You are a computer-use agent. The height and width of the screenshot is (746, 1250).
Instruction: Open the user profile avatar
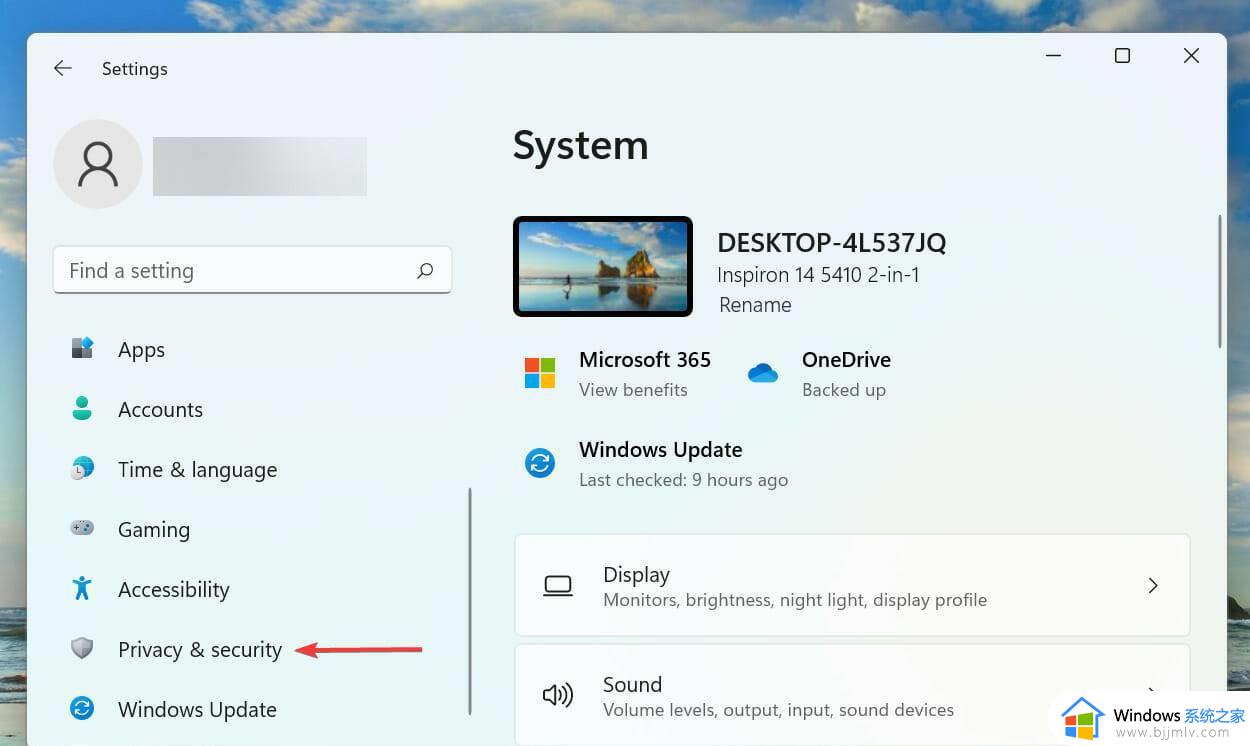click(98, 164)
